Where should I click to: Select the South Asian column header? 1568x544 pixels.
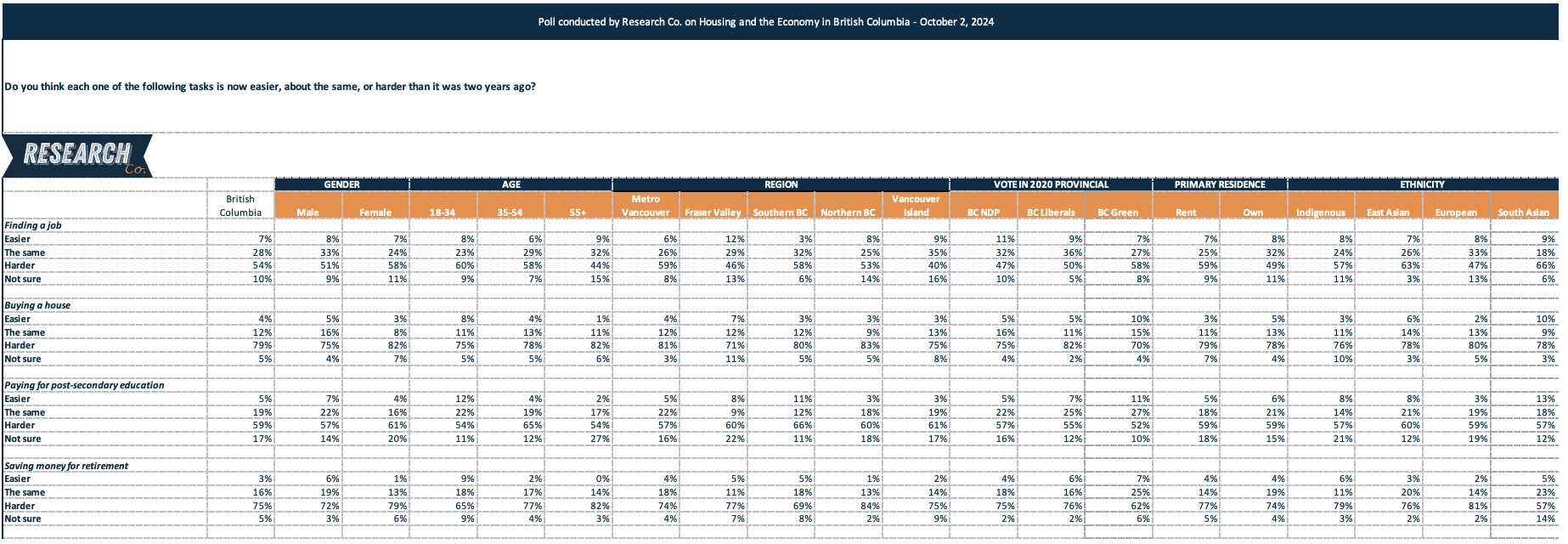(1524, 212)
